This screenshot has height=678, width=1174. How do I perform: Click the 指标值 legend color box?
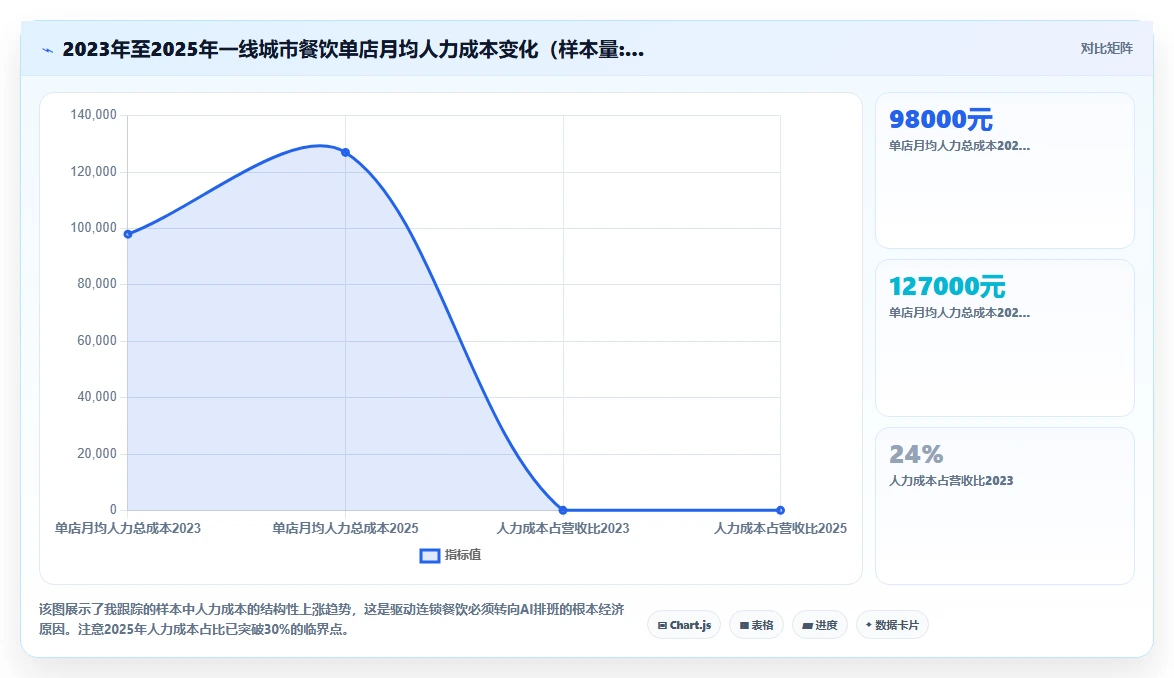[x=430, y=556]
